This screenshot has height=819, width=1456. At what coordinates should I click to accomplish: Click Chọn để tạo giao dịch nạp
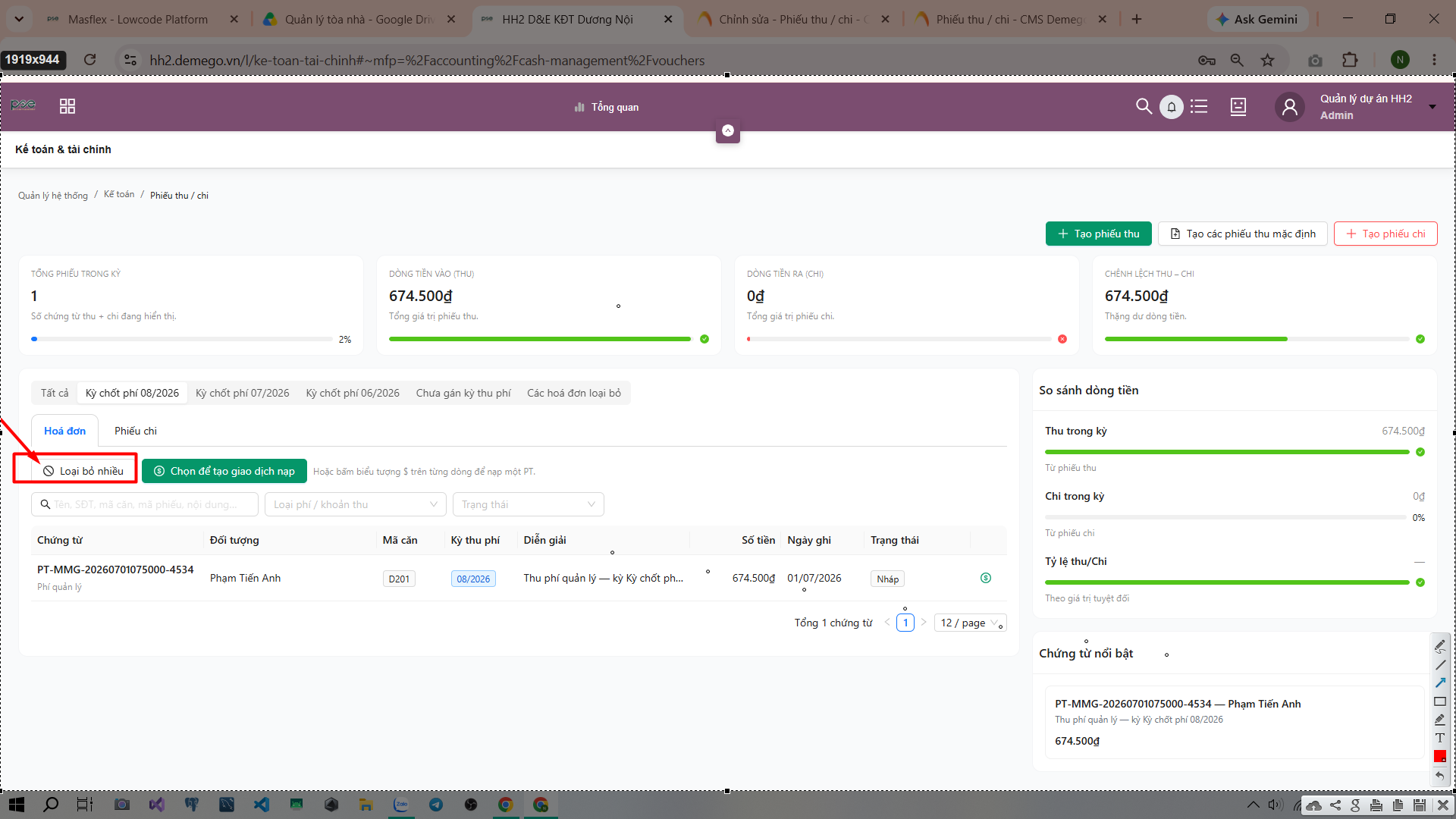224,471
